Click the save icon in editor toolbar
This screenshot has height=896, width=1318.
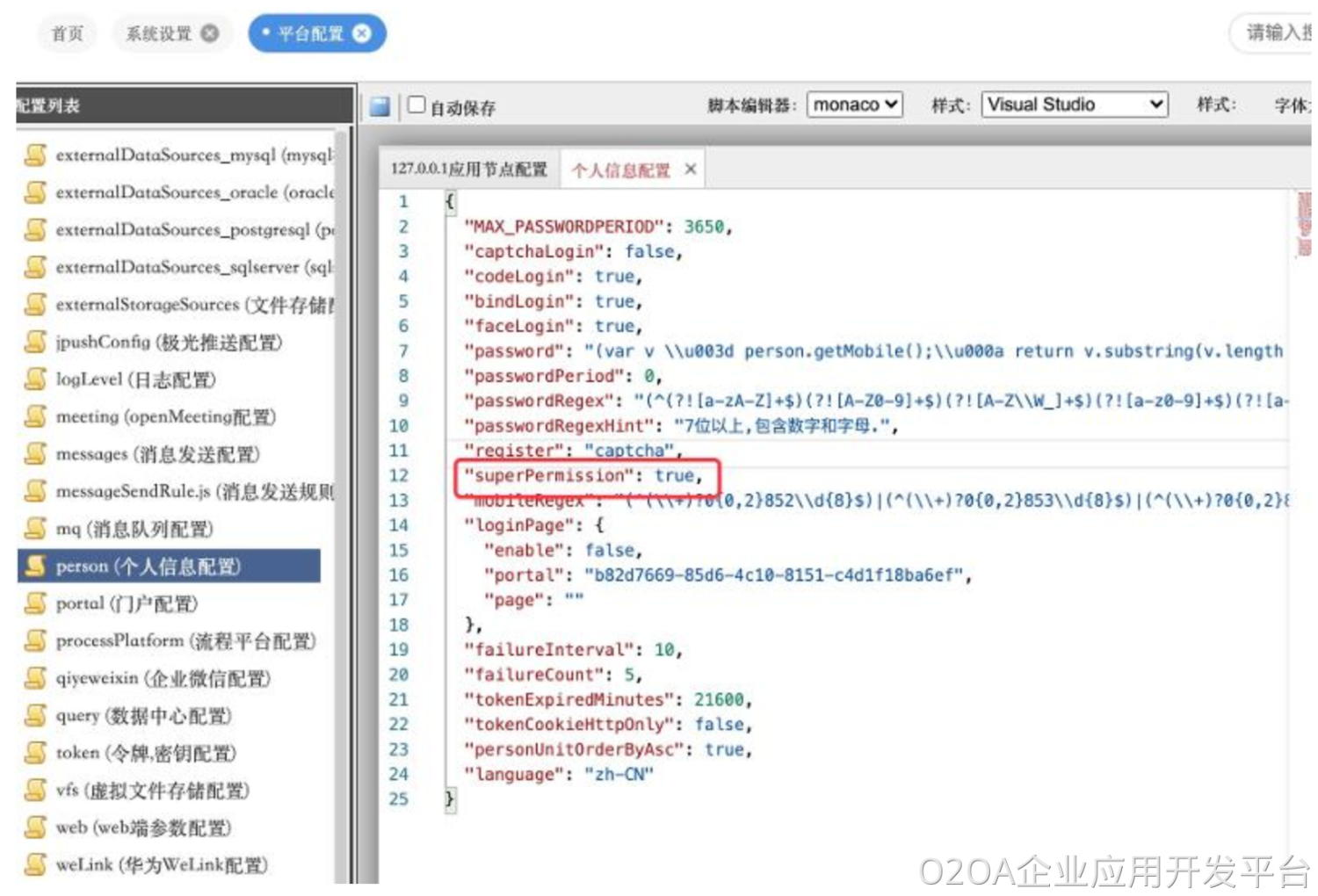click(380, 106)
